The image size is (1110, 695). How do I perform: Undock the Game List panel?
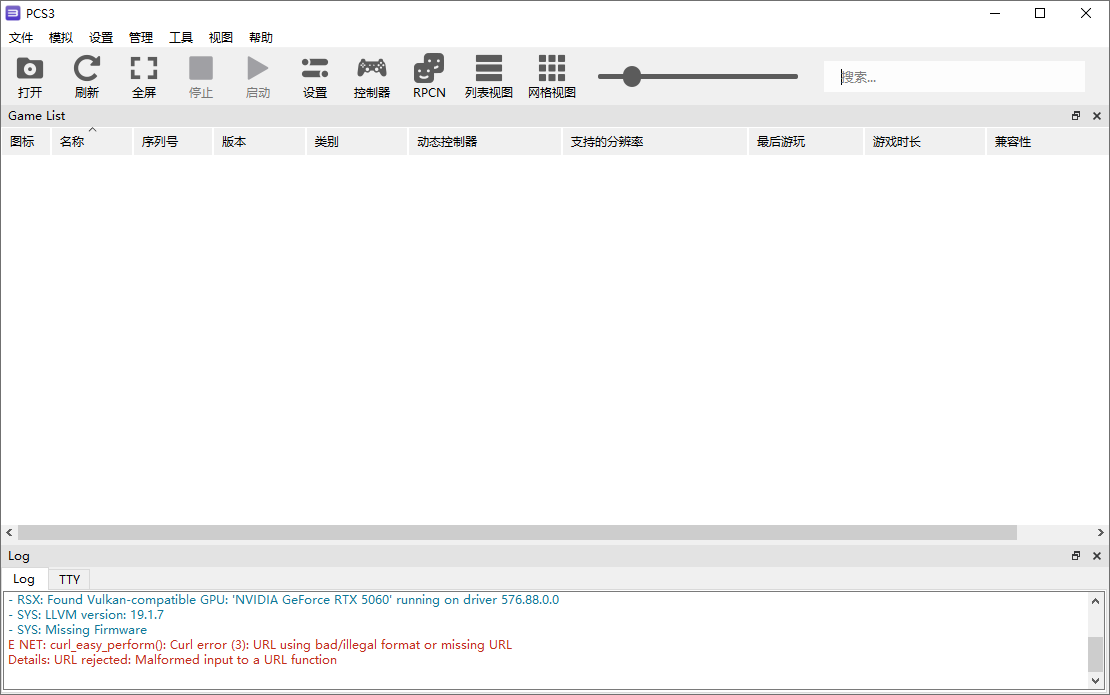coord(1075,115)
